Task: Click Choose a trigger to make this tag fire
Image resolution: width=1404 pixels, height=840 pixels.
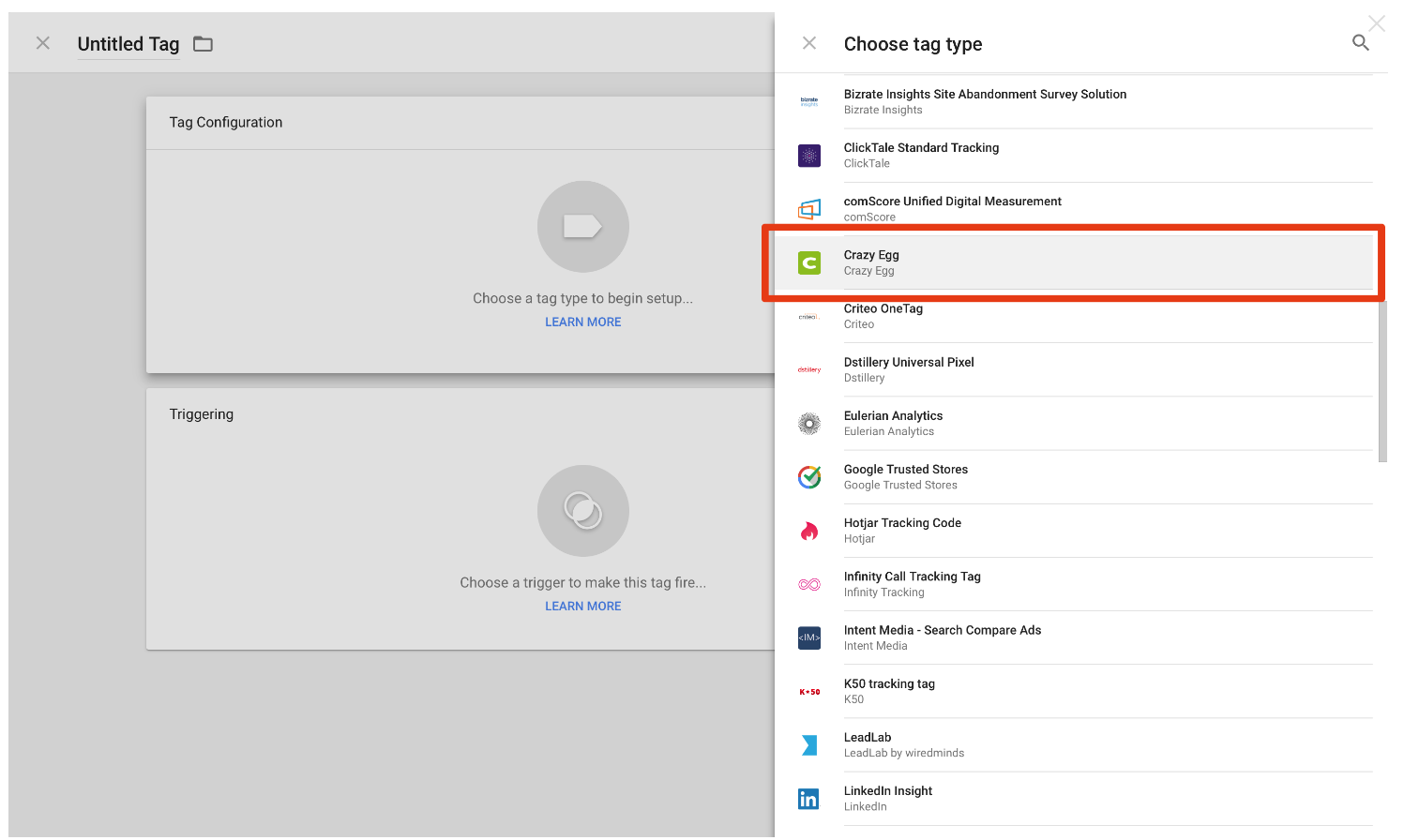Action: click(583, 582)
